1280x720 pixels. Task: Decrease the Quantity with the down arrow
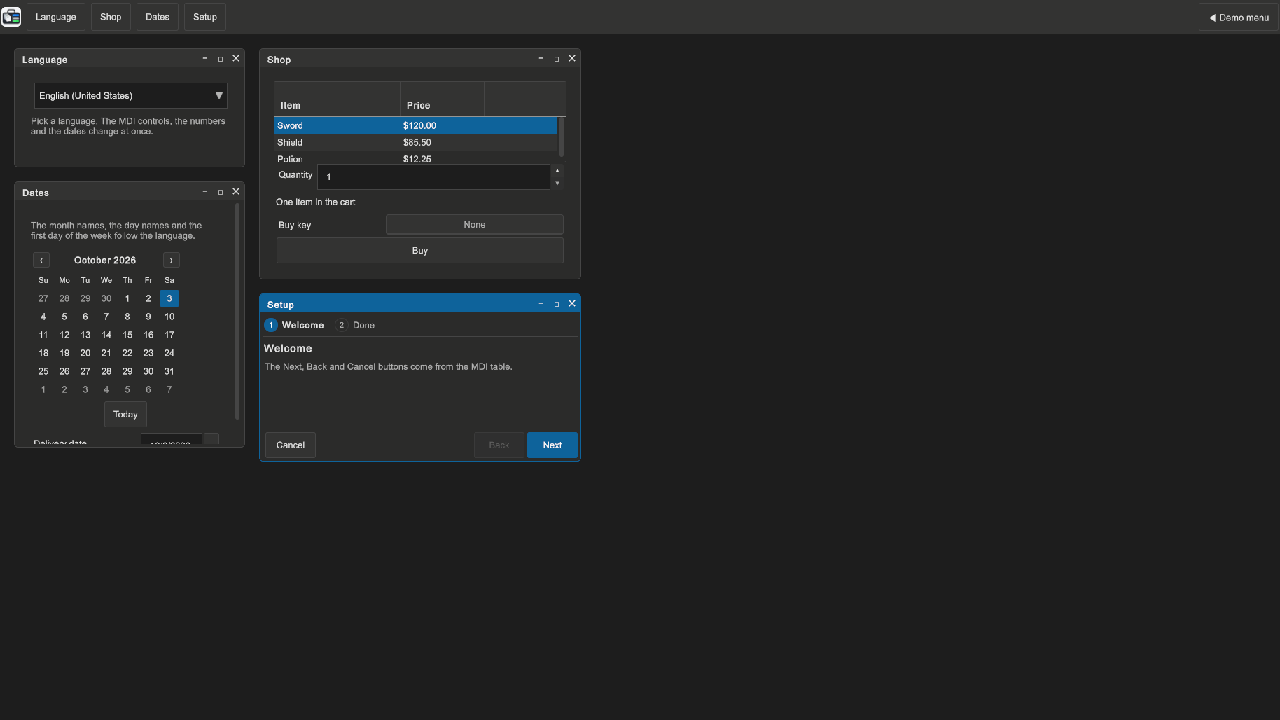click(x=557, y=183)
